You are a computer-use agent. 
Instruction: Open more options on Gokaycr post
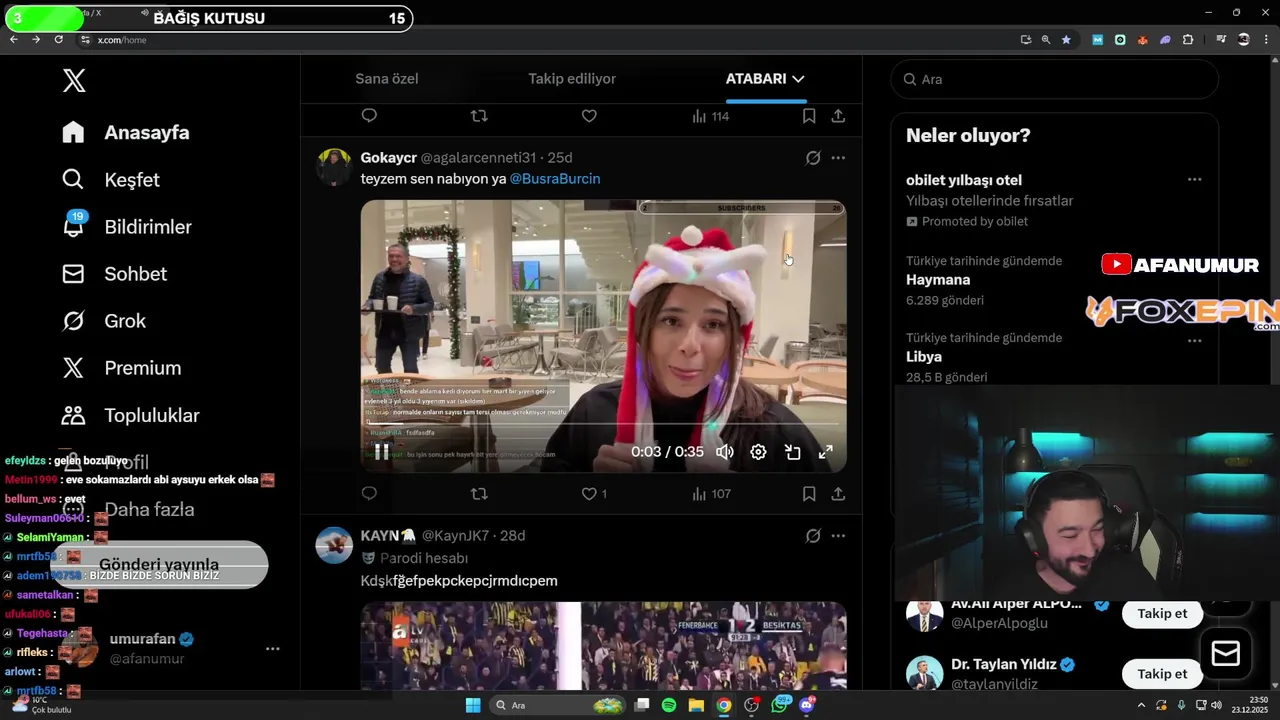click(838, 158)
